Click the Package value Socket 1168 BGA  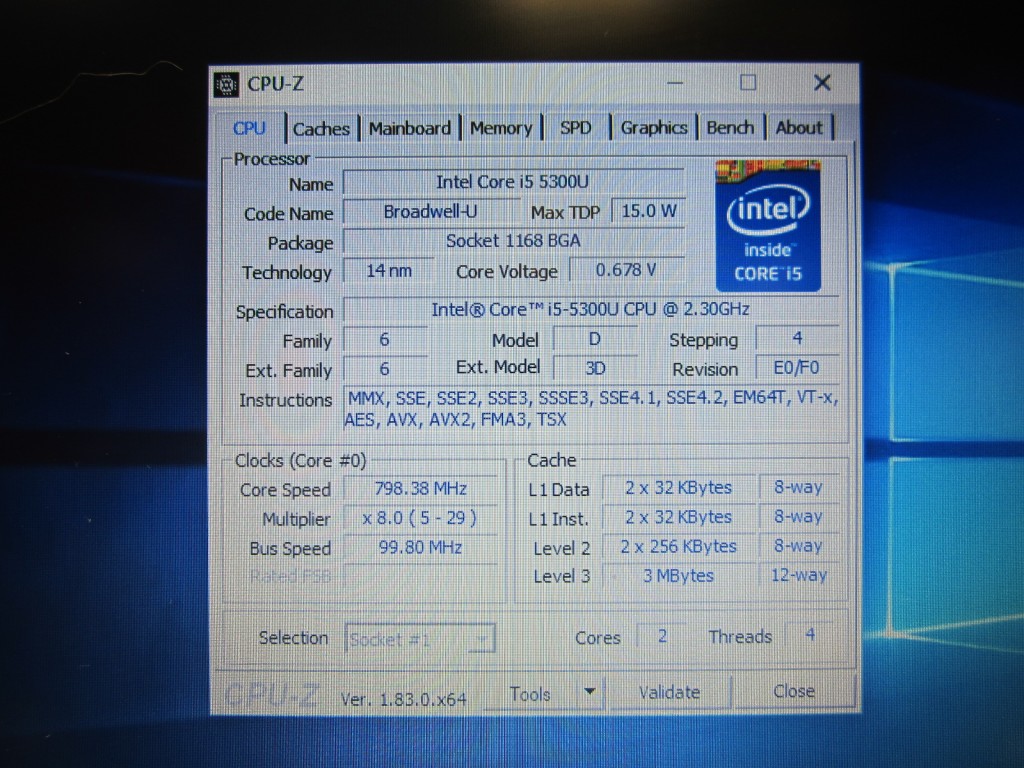point(513,241)
